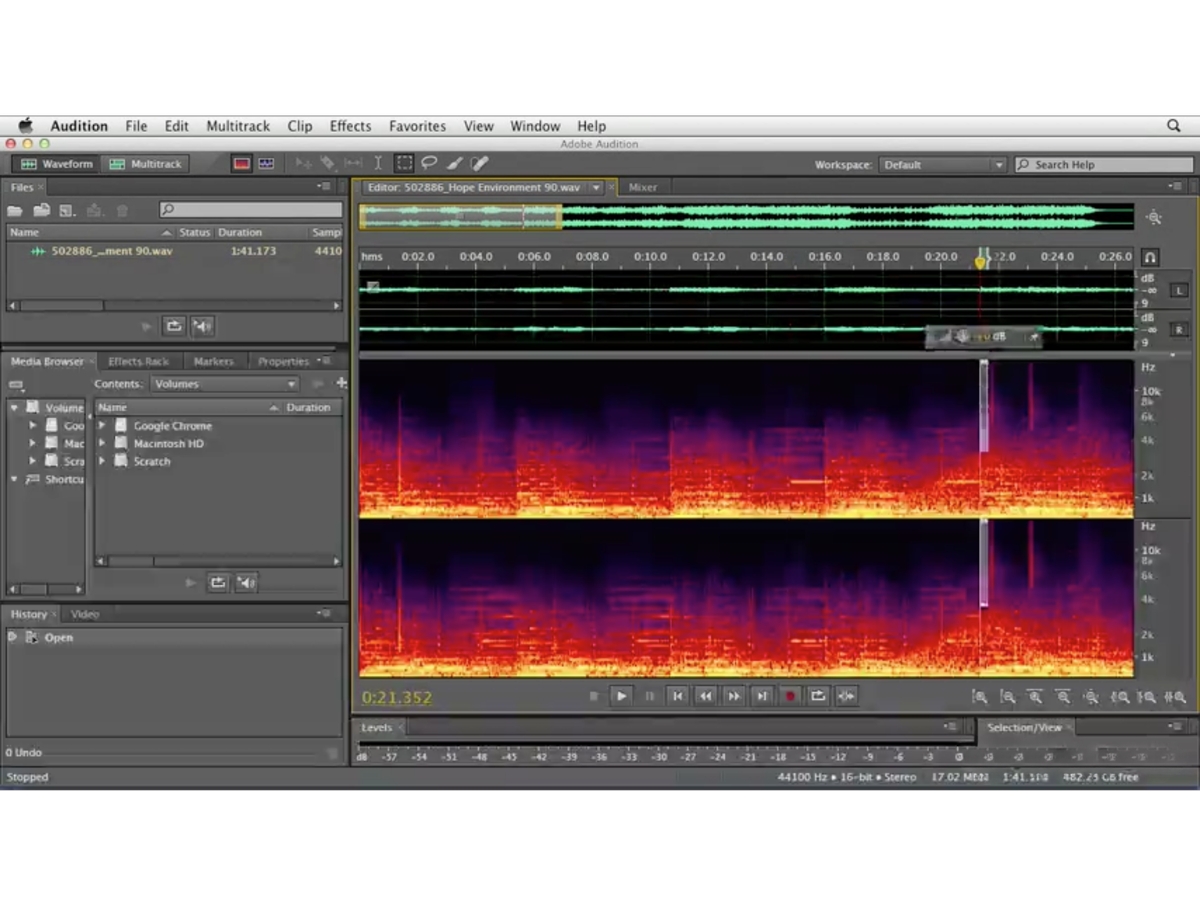The width and height of the screenshot is (1200, 900).
Task: Sort Files list by Status column
Action: [x=194, y=232]
